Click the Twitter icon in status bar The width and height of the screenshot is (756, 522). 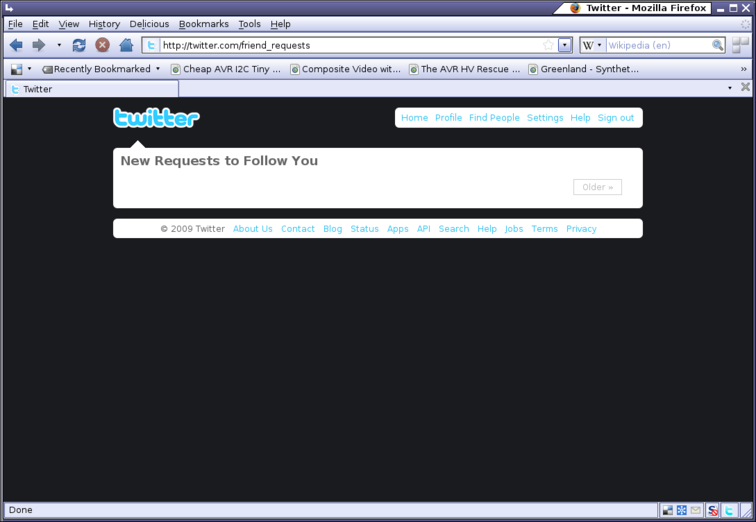point(729,510)
